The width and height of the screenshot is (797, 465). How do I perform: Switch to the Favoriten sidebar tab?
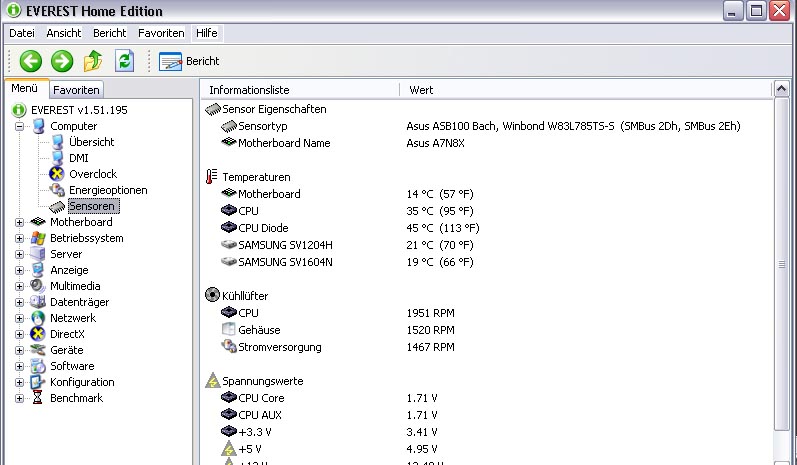tap(76, 90)
